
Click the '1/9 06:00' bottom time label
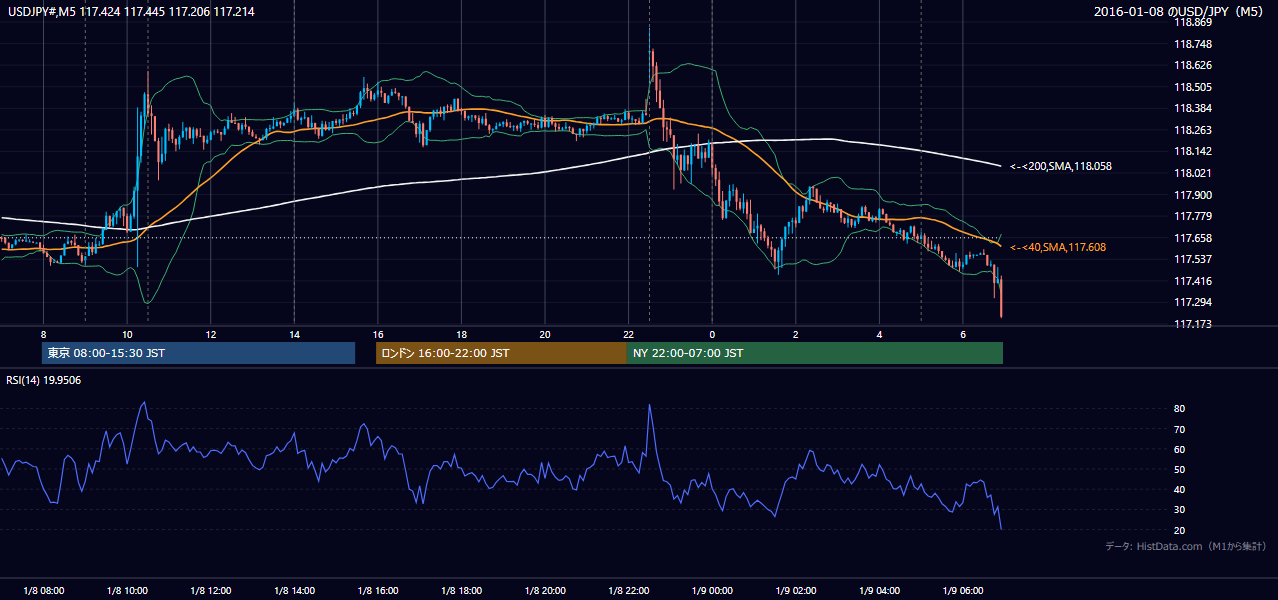(962, 590)
